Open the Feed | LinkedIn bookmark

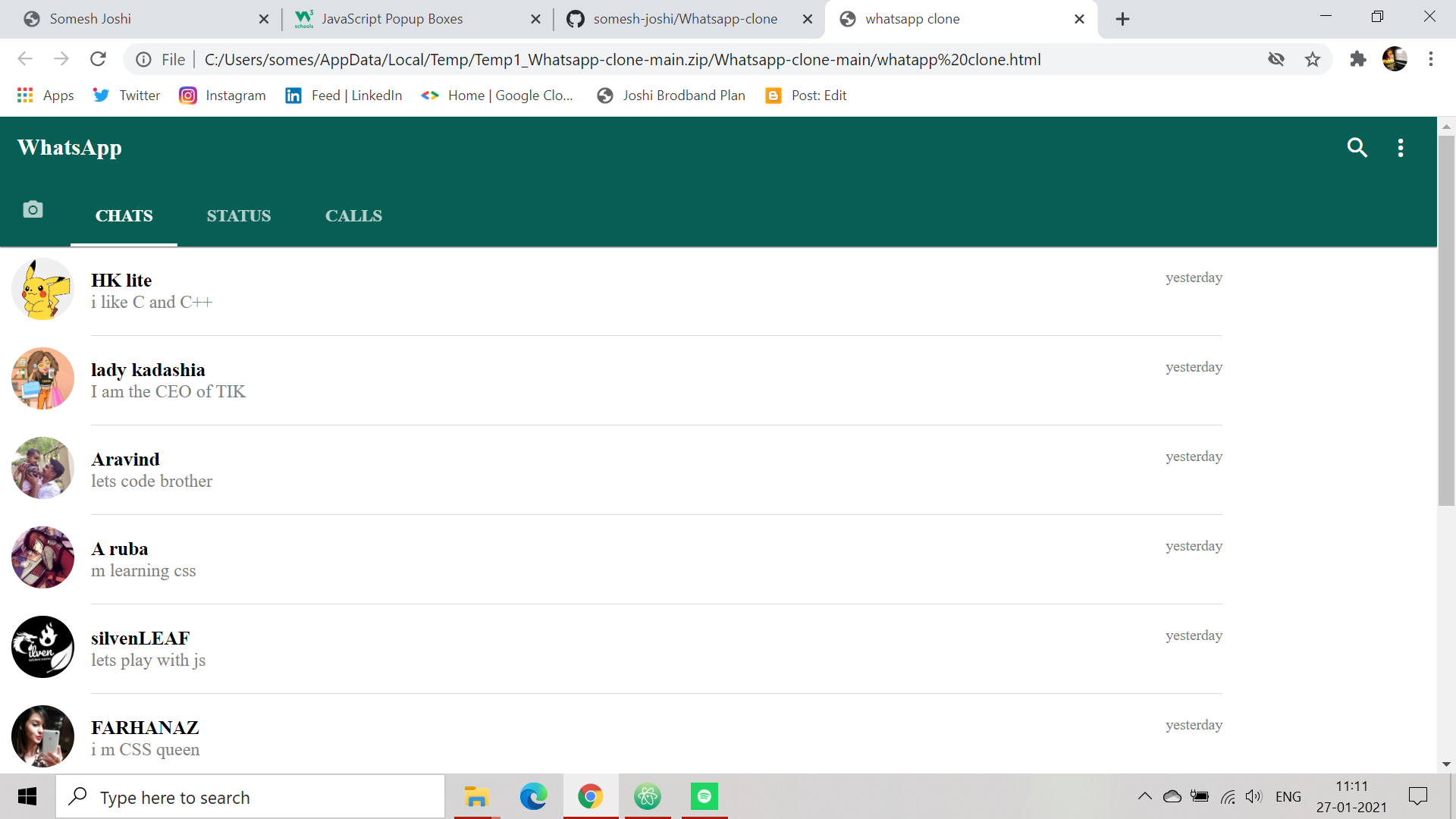pyautogui.click(x=344, y=96)
